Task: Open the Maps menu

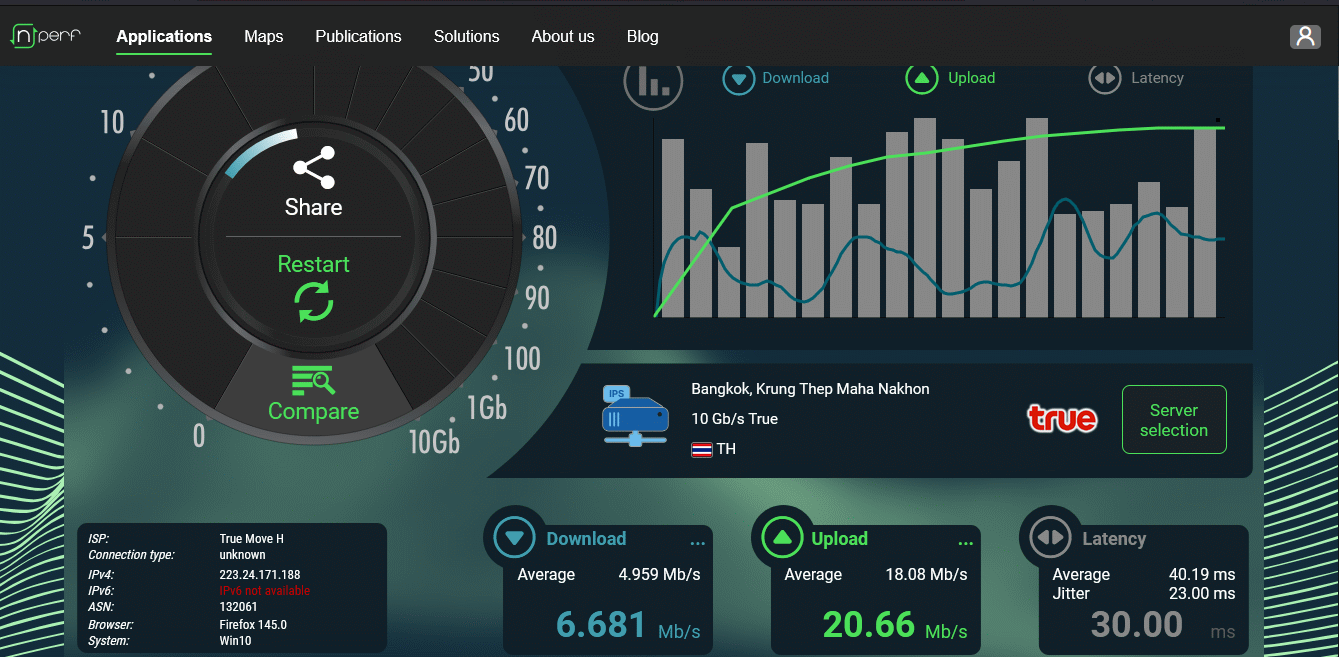Action: (x=264, y=36)
